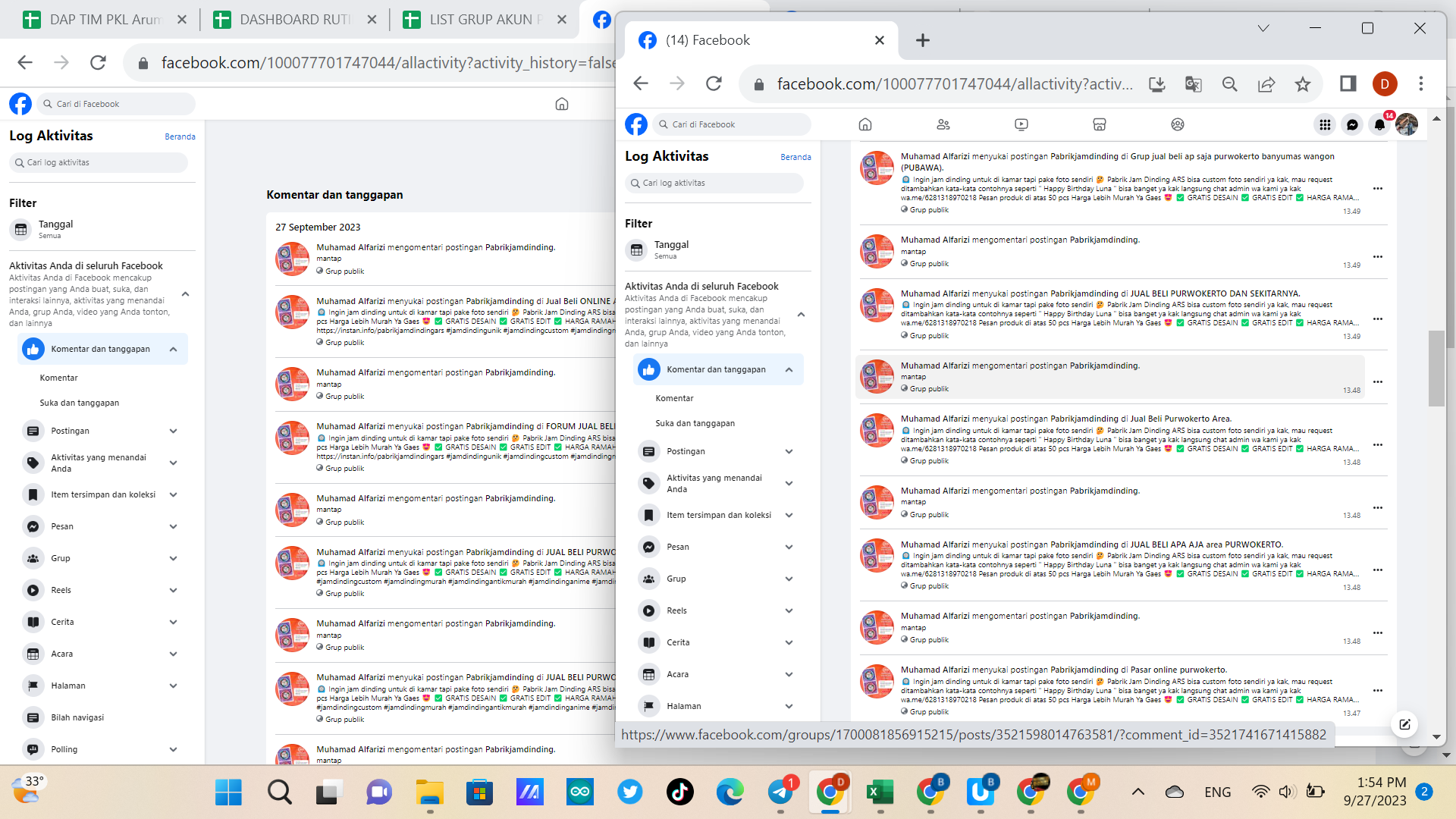Screen dimensions: 1456x819
Task: Go to the Marketplace icon in the top nav
Action: [1100, 124]
